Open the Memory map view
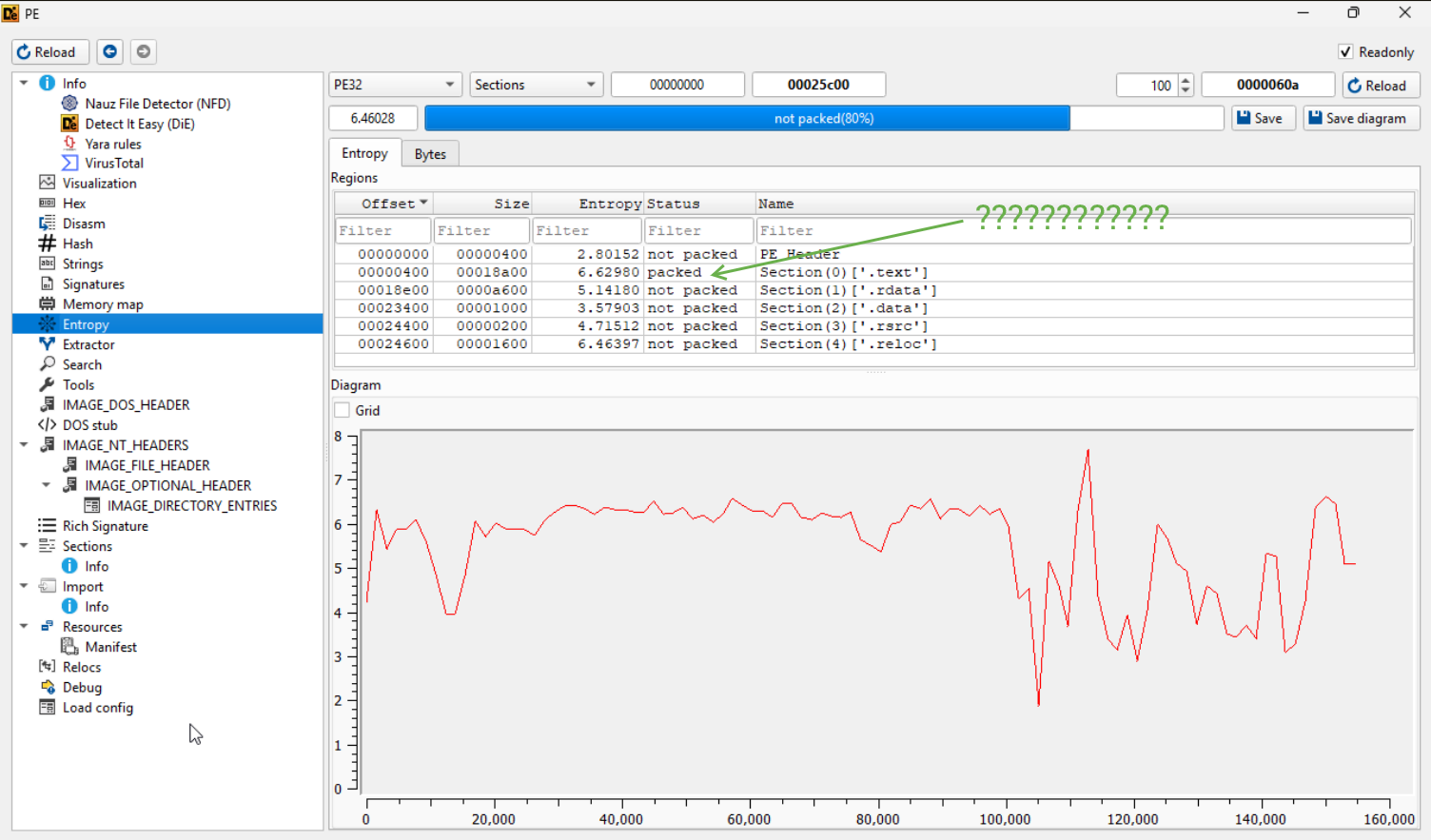The width and height of the screenshot is (1431, 840). pos(102,304)
